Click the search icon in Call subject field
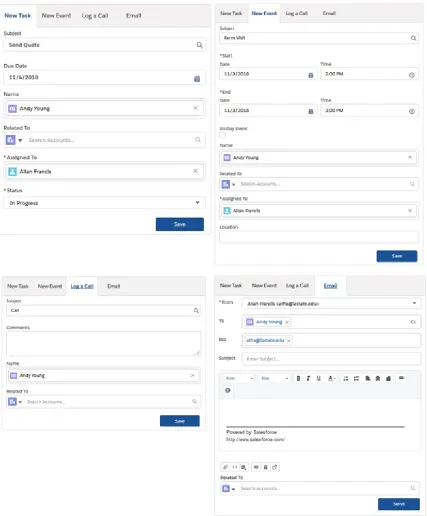Viewport: 427px width, 516px height. click(196, 311)
